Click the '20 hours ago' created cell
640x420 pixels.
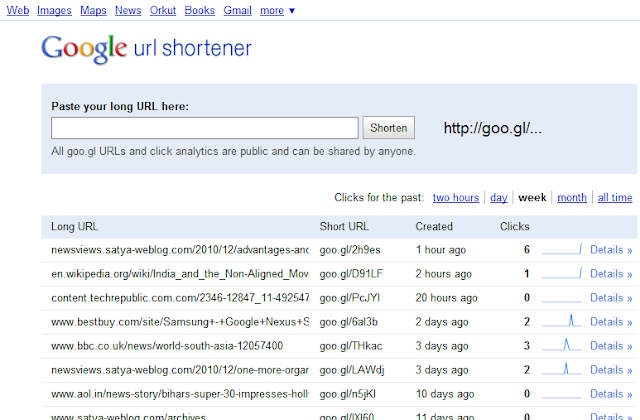pos(447,298)
